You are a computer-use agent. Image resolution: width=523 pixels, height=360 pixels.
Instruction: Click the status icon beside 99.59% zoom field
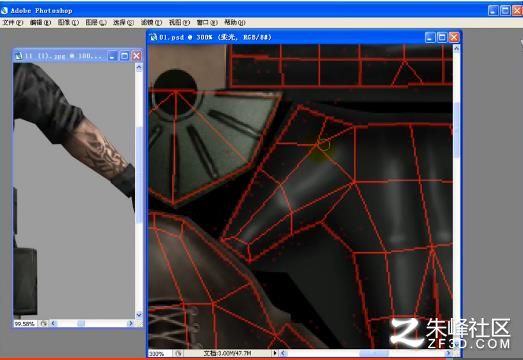(x=44, y=323)
